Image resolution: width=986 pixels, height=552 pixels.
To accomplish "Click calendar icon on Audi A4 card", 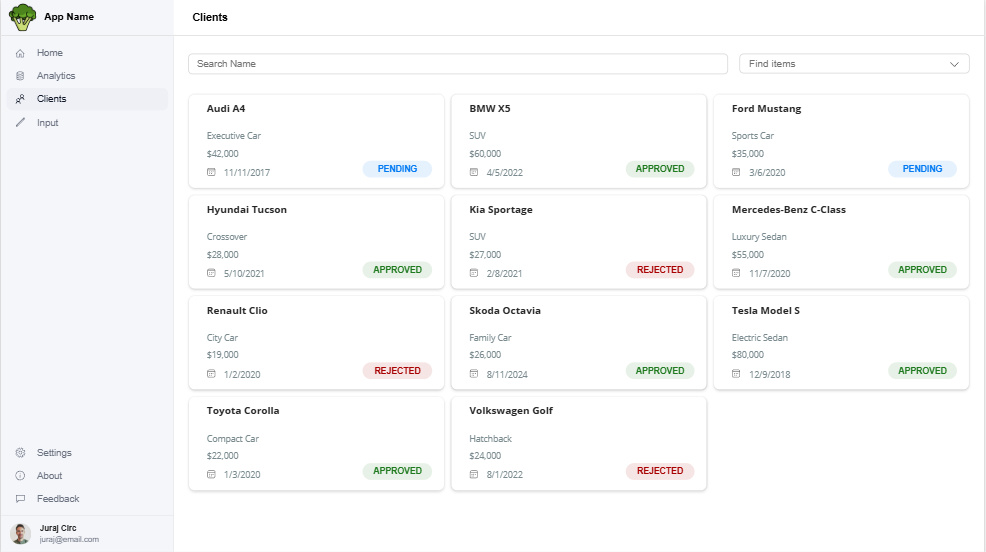I will (x=211, y=172).
